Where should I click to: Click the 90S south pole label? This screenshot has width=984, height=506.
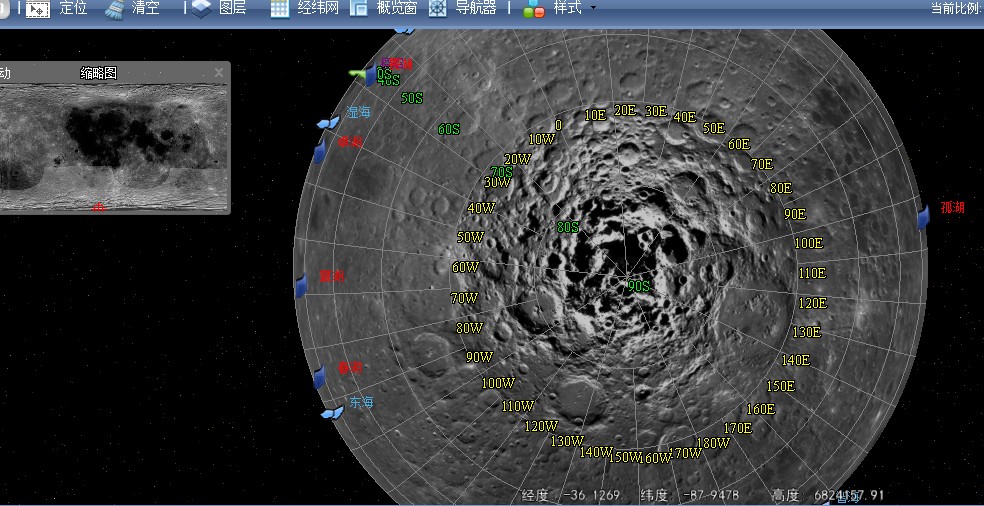click(639, 286)
